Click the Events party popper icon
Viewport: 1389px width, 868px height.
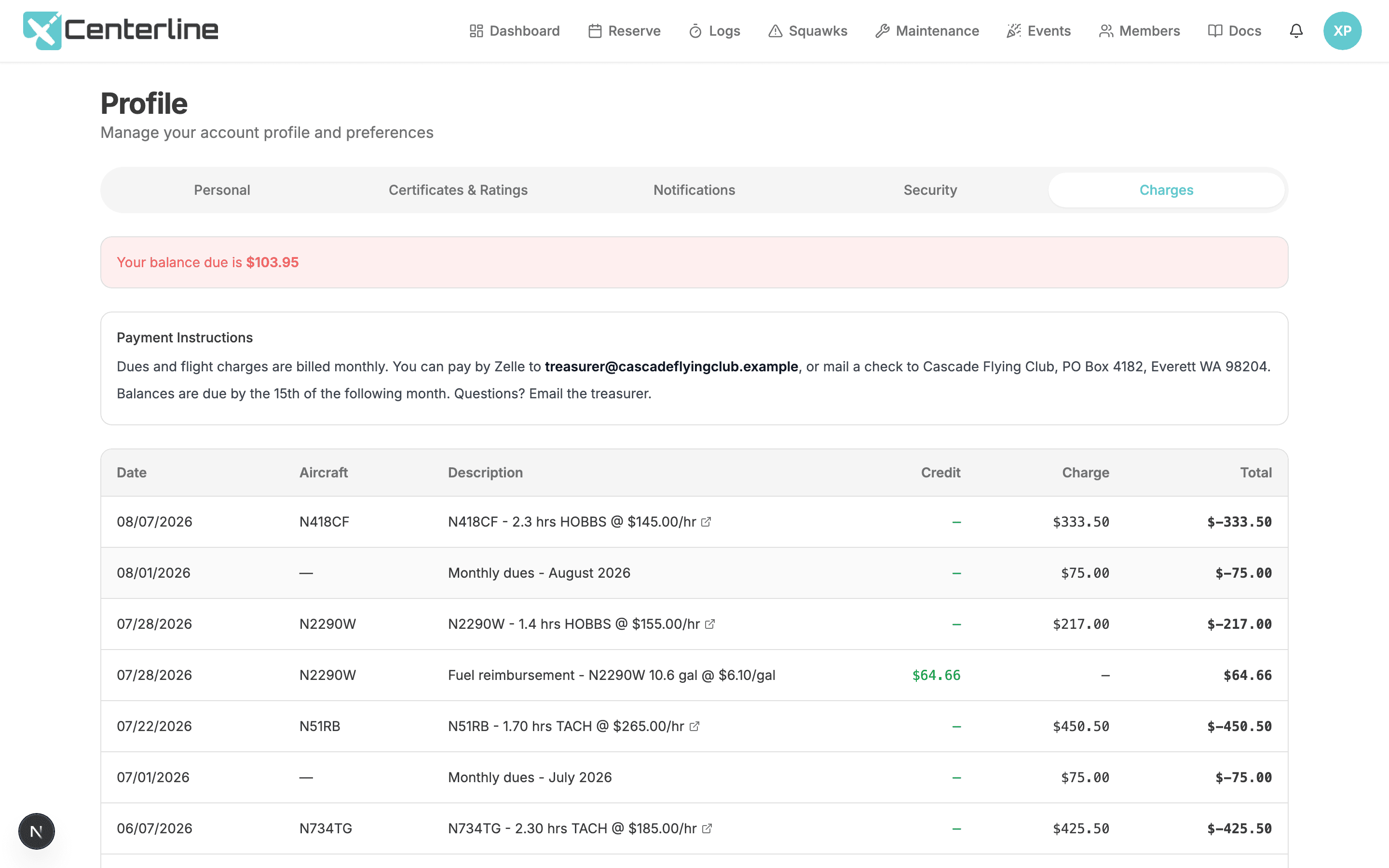1014,31
